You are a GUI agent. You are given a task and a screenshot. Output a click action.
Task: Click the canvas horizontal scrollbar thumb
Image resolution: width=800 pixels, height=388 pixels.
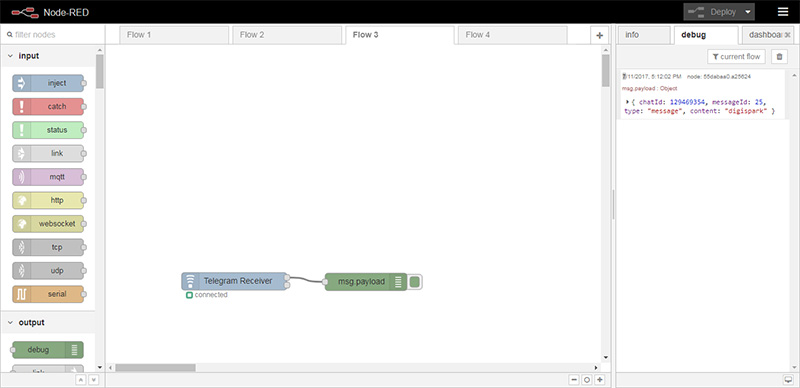[x=155, y=368]
